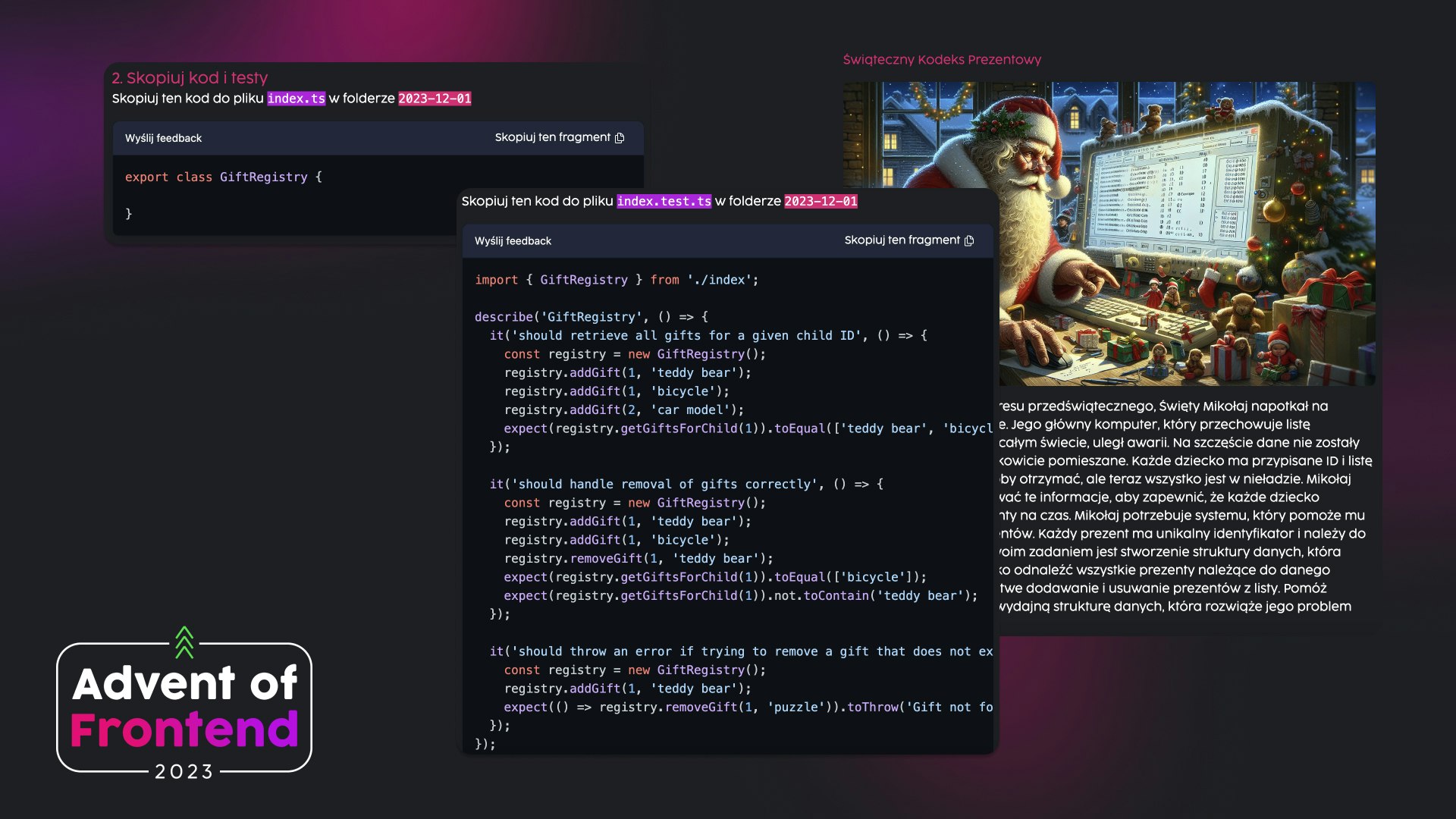
Task: Click the copy icon in the index.ts block
Action: [x=620, y=138]
